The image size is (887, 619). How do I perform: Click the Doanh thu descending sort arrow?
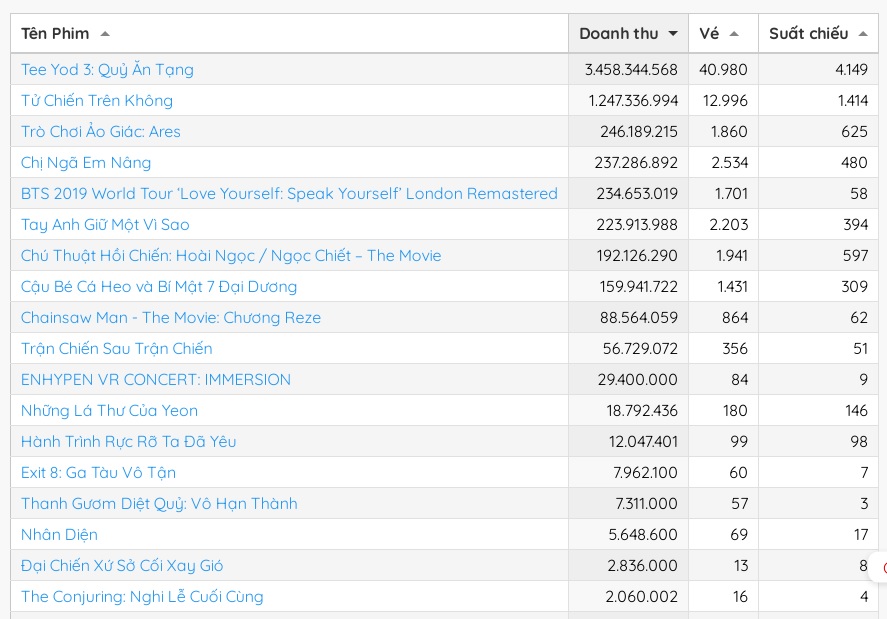(x=673, y=34)
